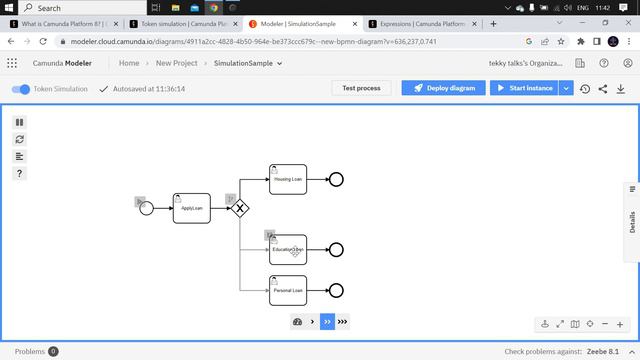Expand problems panel chevron
This screenshot has height=360, width=640.
click(x=632, y=352)
